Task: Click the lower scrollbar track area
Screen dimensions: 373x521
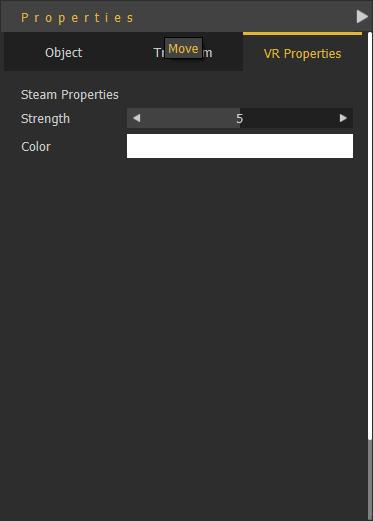Action: (x=369, y=480)
